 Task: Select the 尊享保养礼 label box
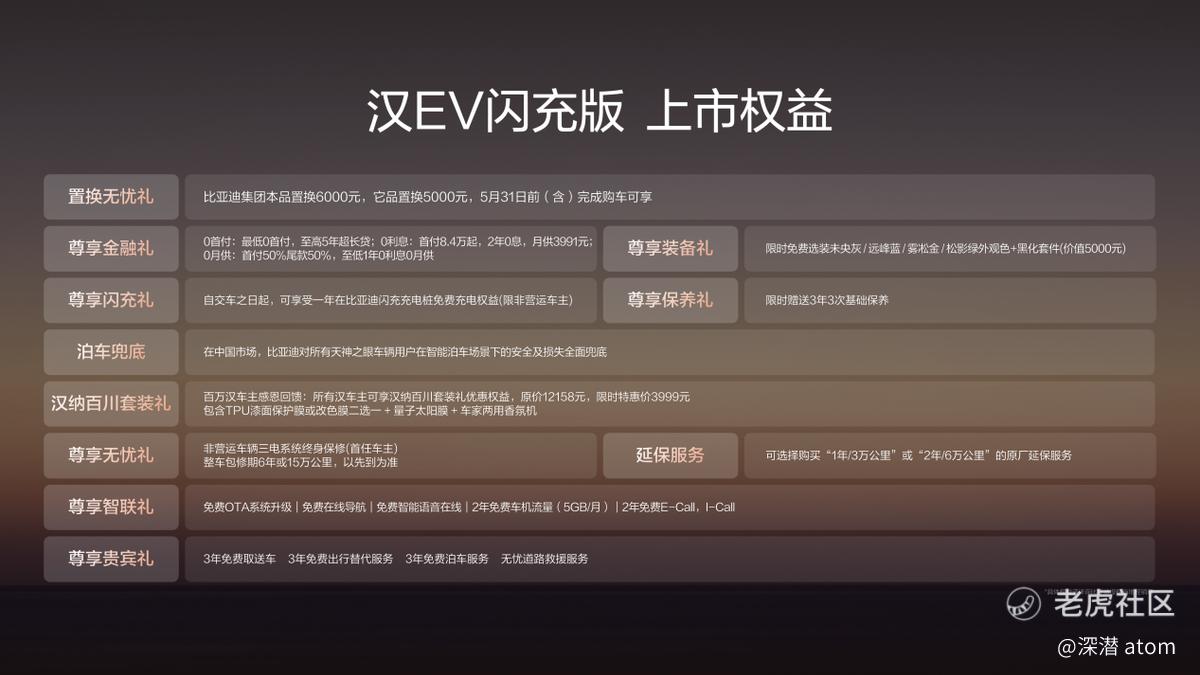670,300
